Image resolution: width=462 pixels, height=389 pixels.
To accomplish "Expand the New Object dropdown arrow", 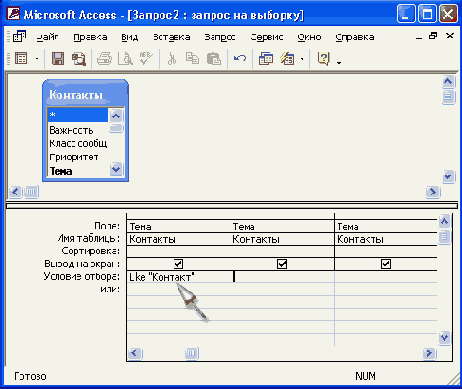I will [x=302, y=59].
